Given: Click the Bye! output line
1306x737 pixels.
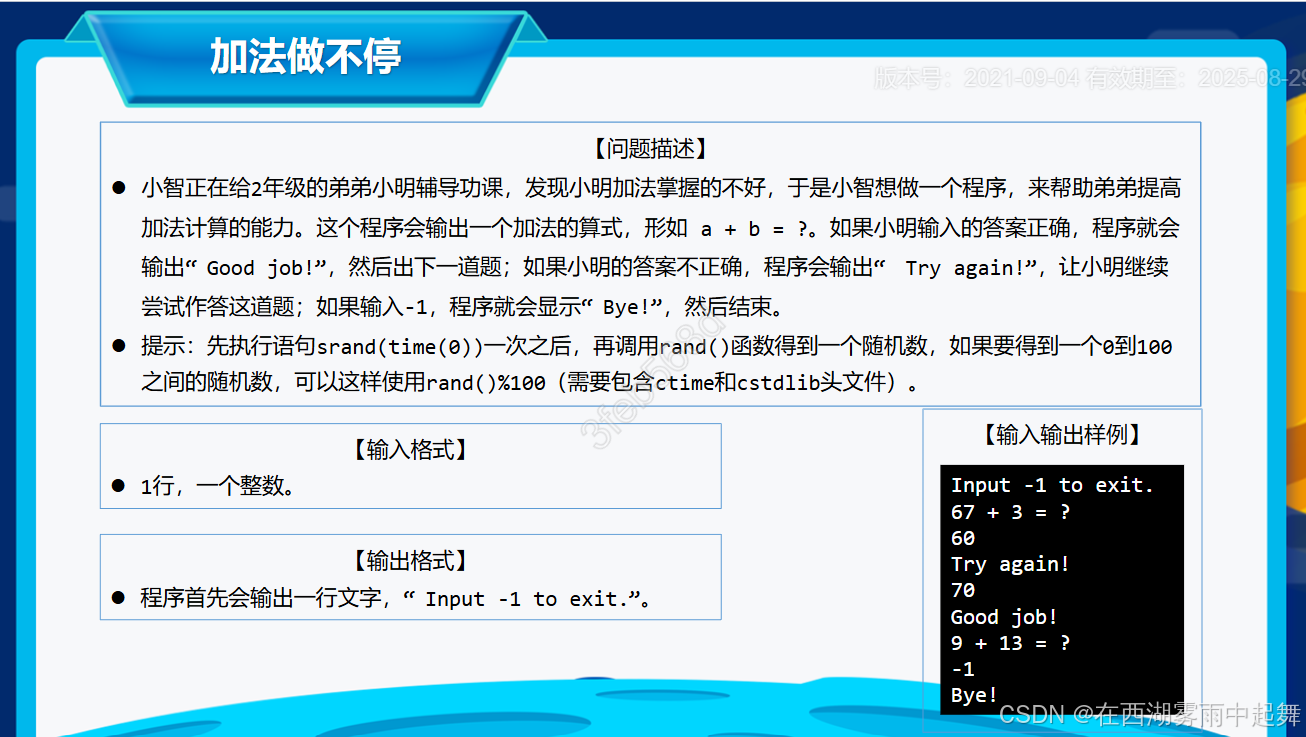Looking at the screenshot, I should 974,694.
